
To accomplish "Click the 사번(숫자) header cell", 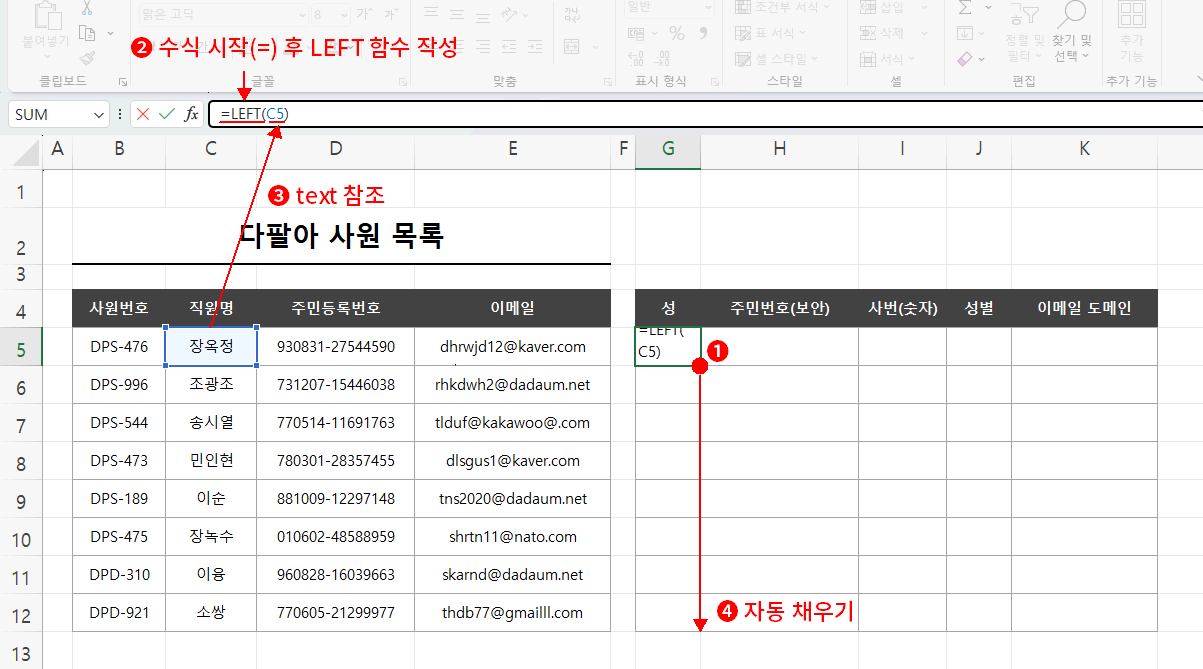I will 903,308.
